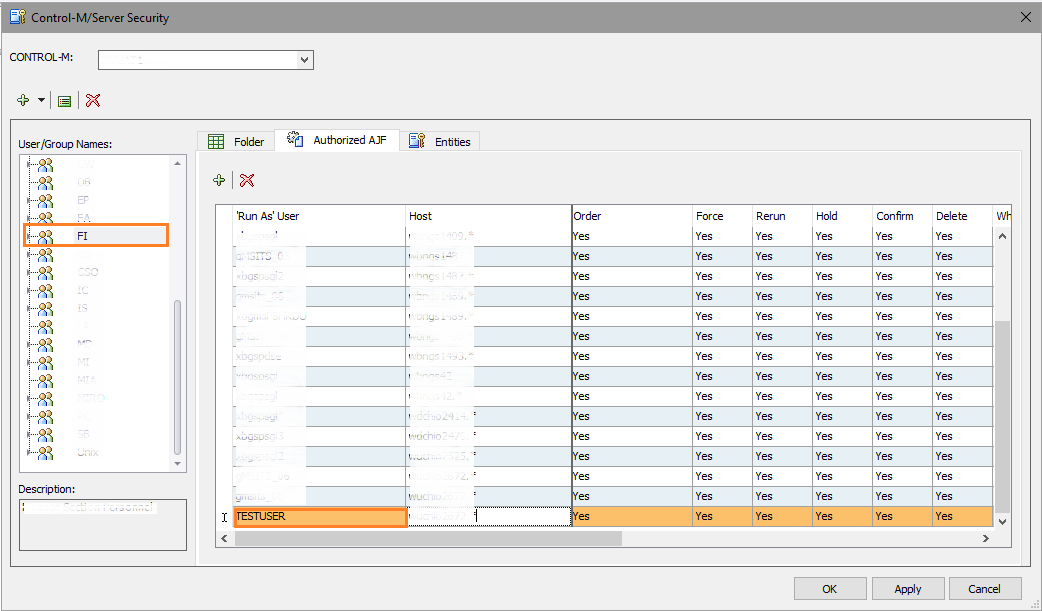Open the arrow menu beside the add icon
The width and height of the screenshot is (1042, 611).
point(41,101)
